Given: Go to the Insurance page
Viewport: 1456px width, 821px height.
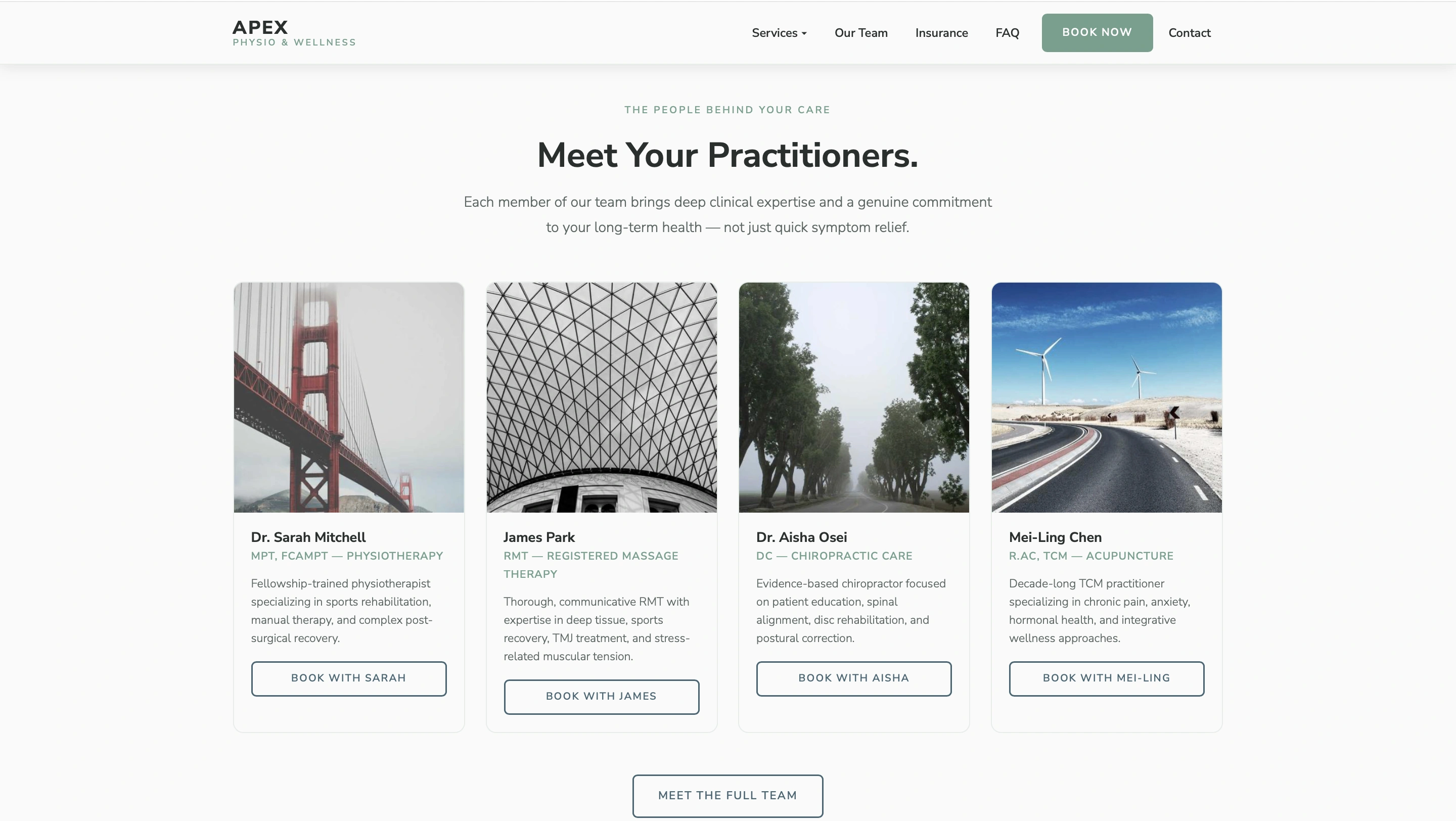Looking at the screenshot, I should [941, 33].
